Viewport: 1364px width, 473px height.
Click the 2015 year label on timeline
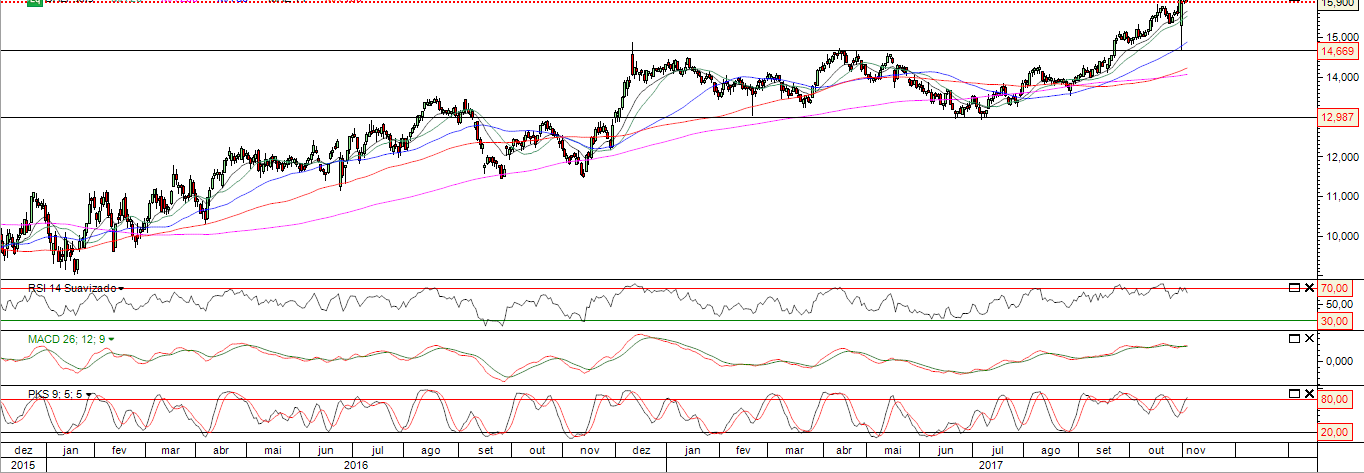[23, 465]
